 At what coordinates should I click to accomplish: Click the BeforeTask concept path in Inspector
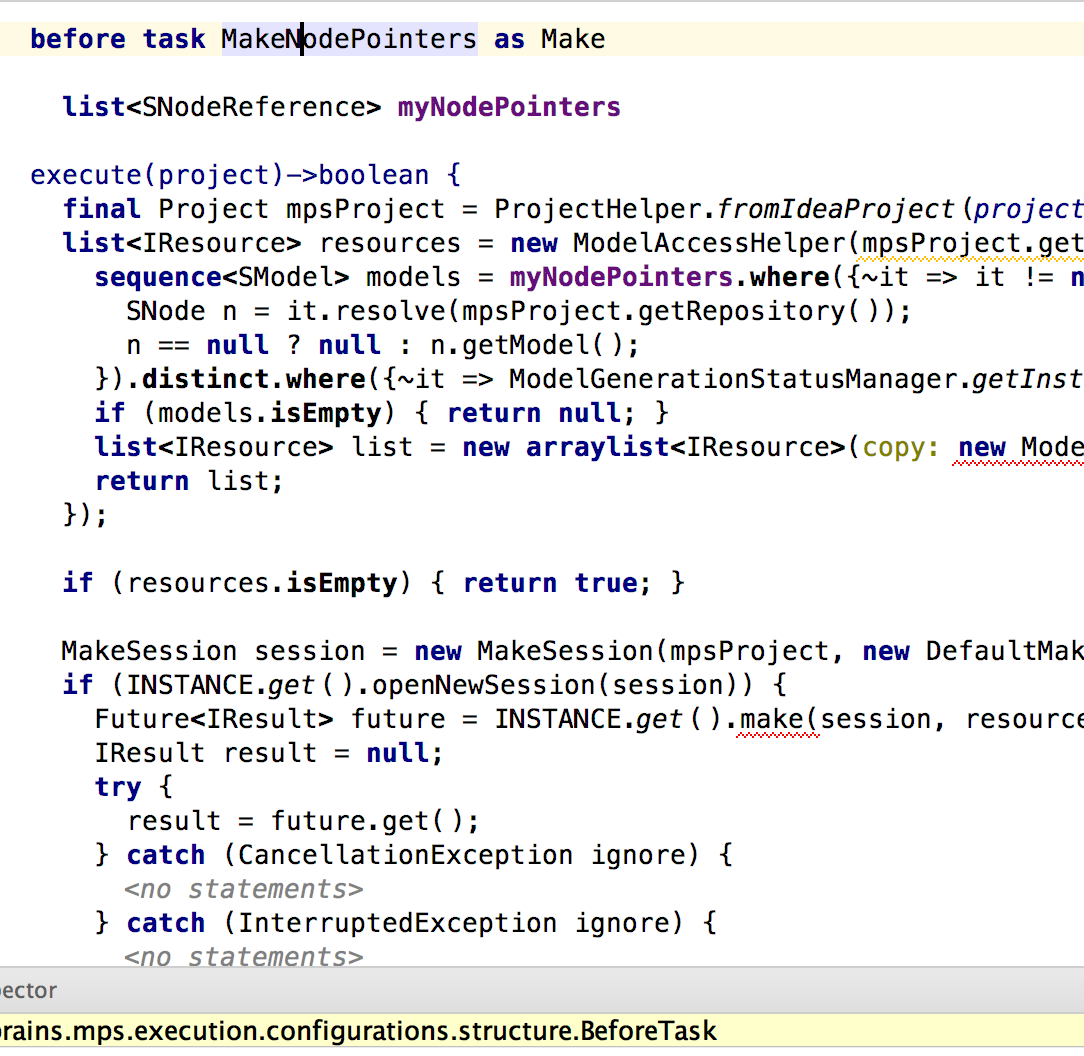(358, 1031)
